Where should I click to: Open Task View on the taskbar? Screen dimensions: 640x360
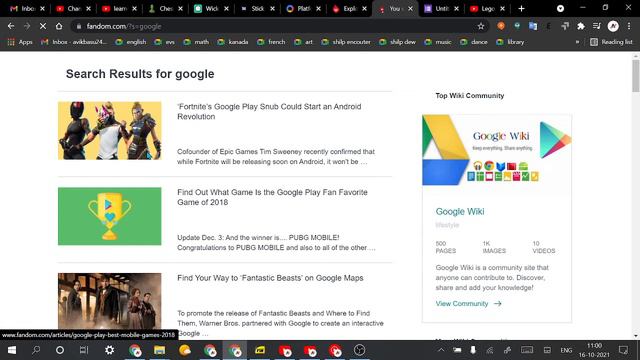(x=84, y=350)
